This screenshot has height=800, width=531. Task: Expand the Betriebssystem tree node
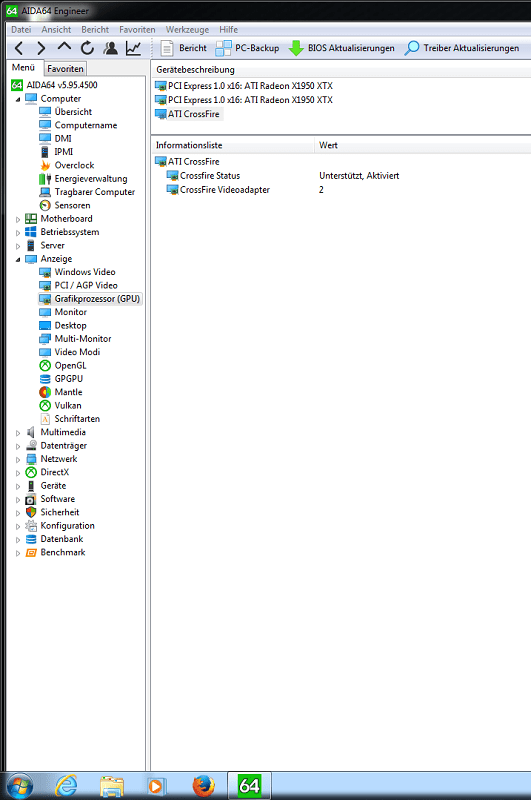click(18, 233)
